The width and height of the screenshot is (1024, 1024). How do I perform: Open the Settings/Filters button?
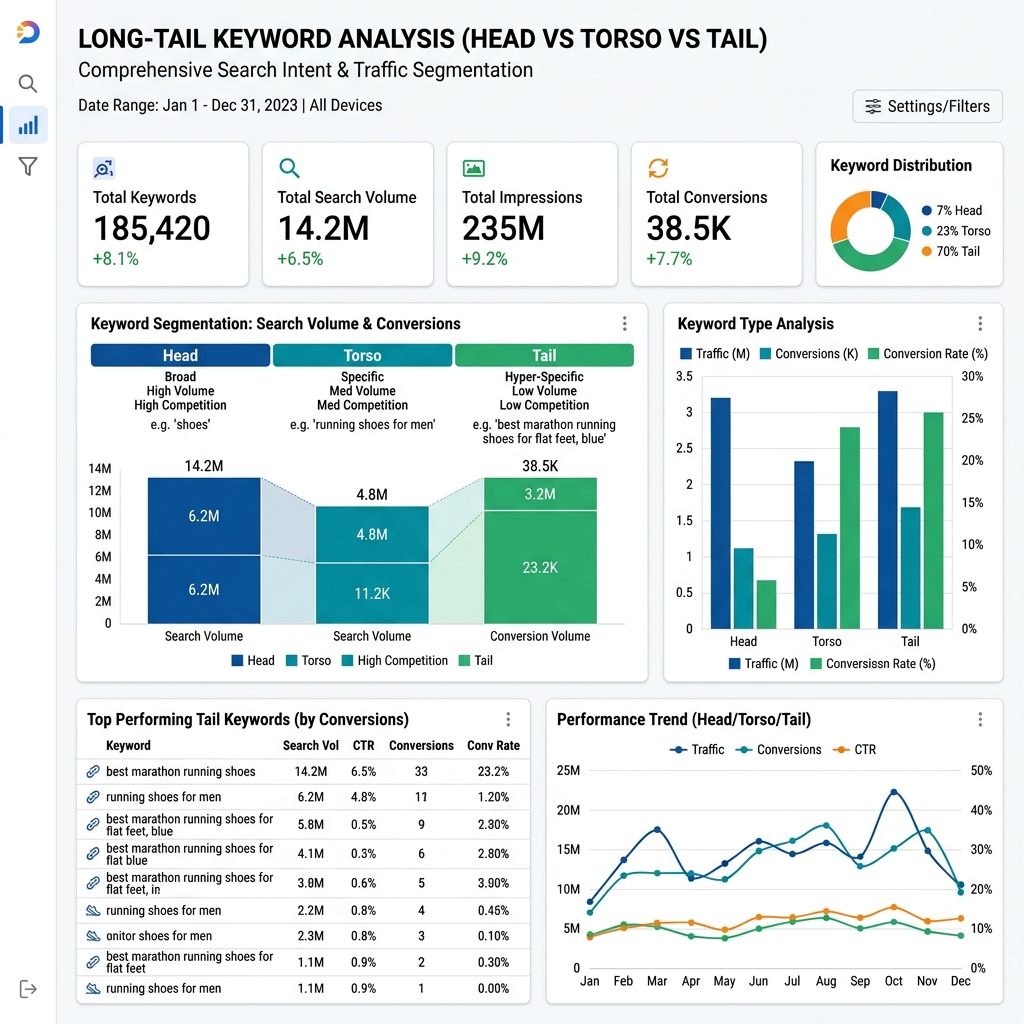(927, 106)
